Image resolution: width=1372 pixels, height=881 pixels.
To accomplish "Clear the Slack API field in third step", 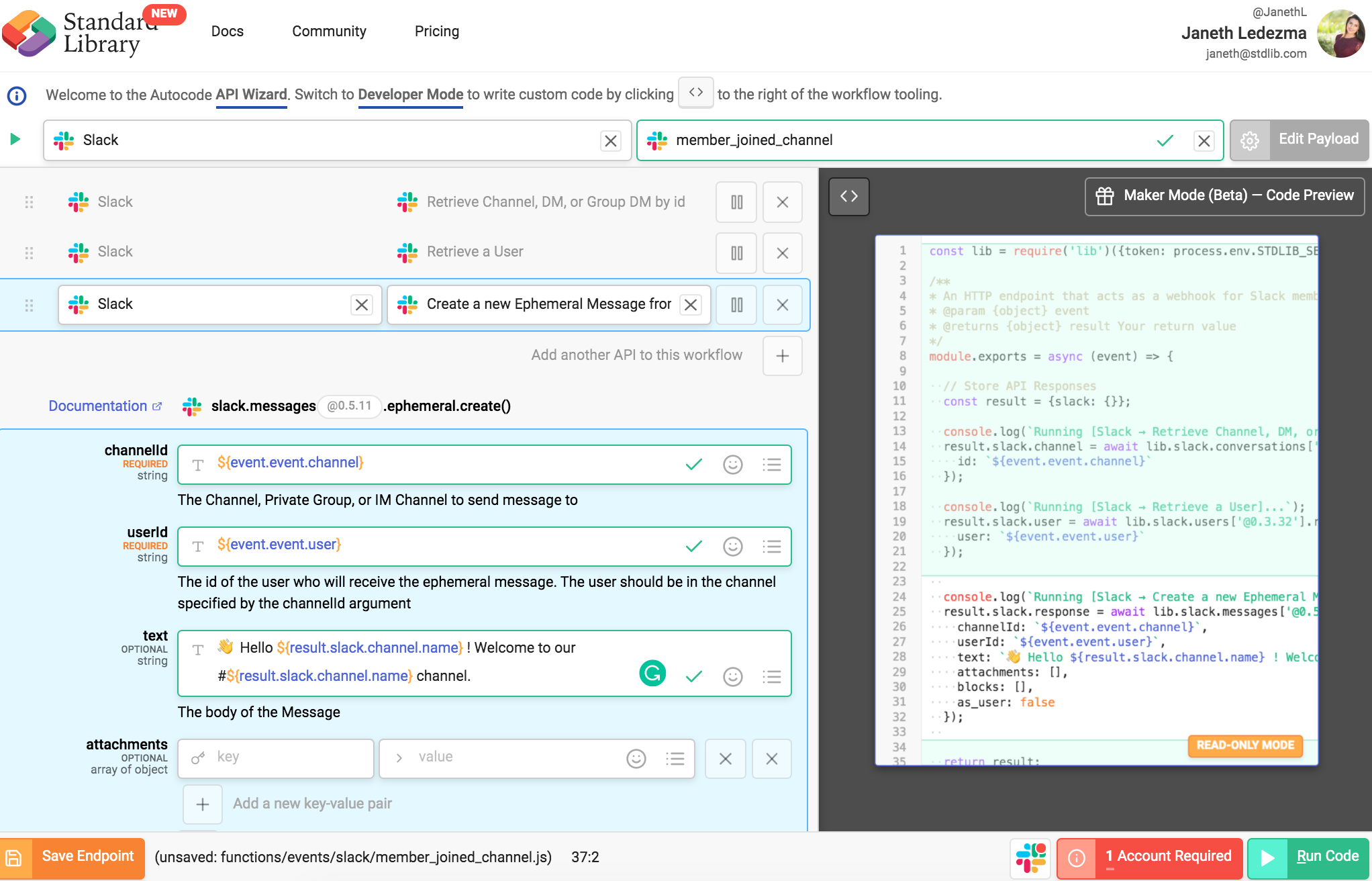I will point(362,305).
